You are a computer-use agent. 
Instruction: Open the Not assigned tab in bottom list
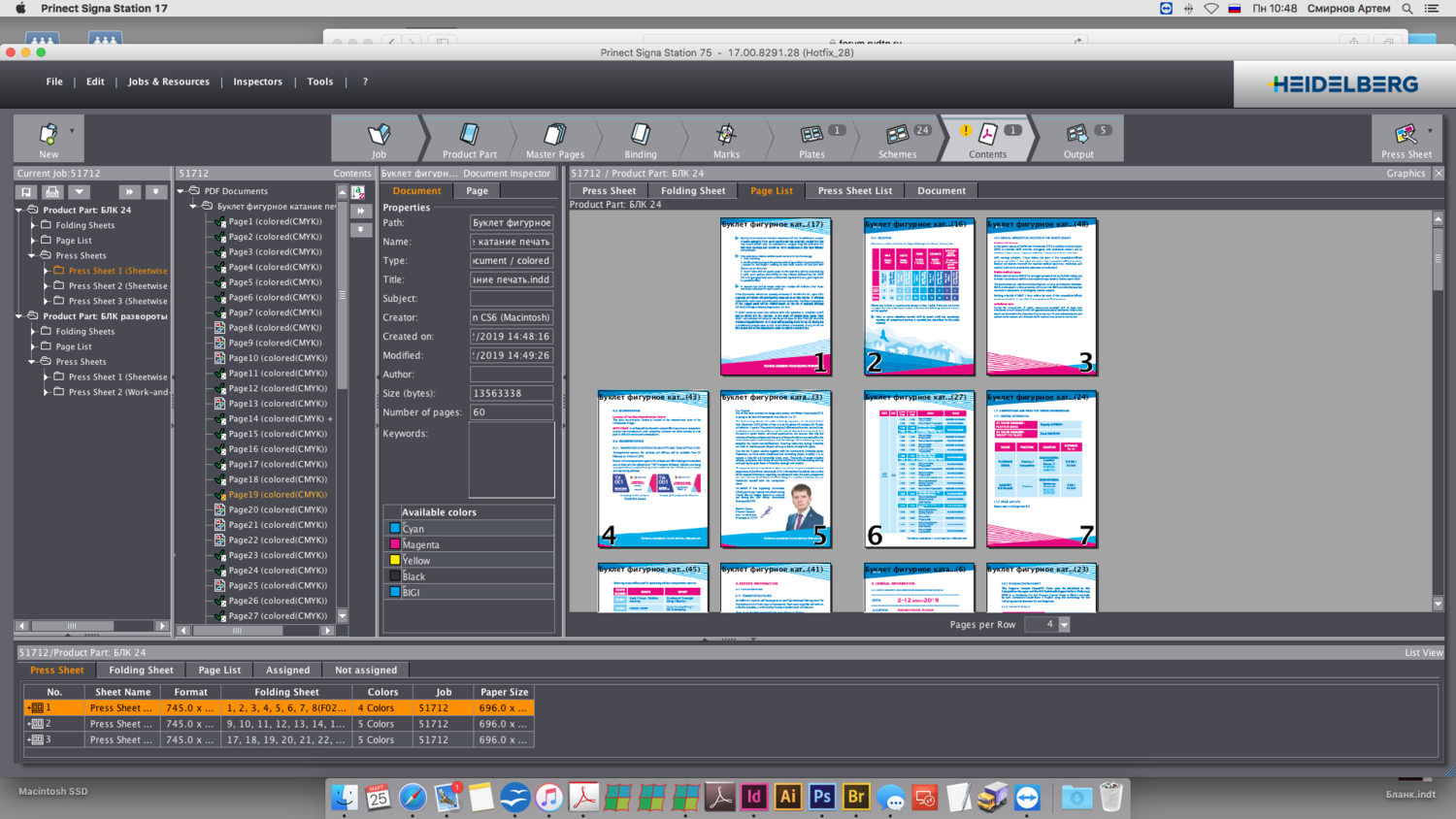click(366, 671)
